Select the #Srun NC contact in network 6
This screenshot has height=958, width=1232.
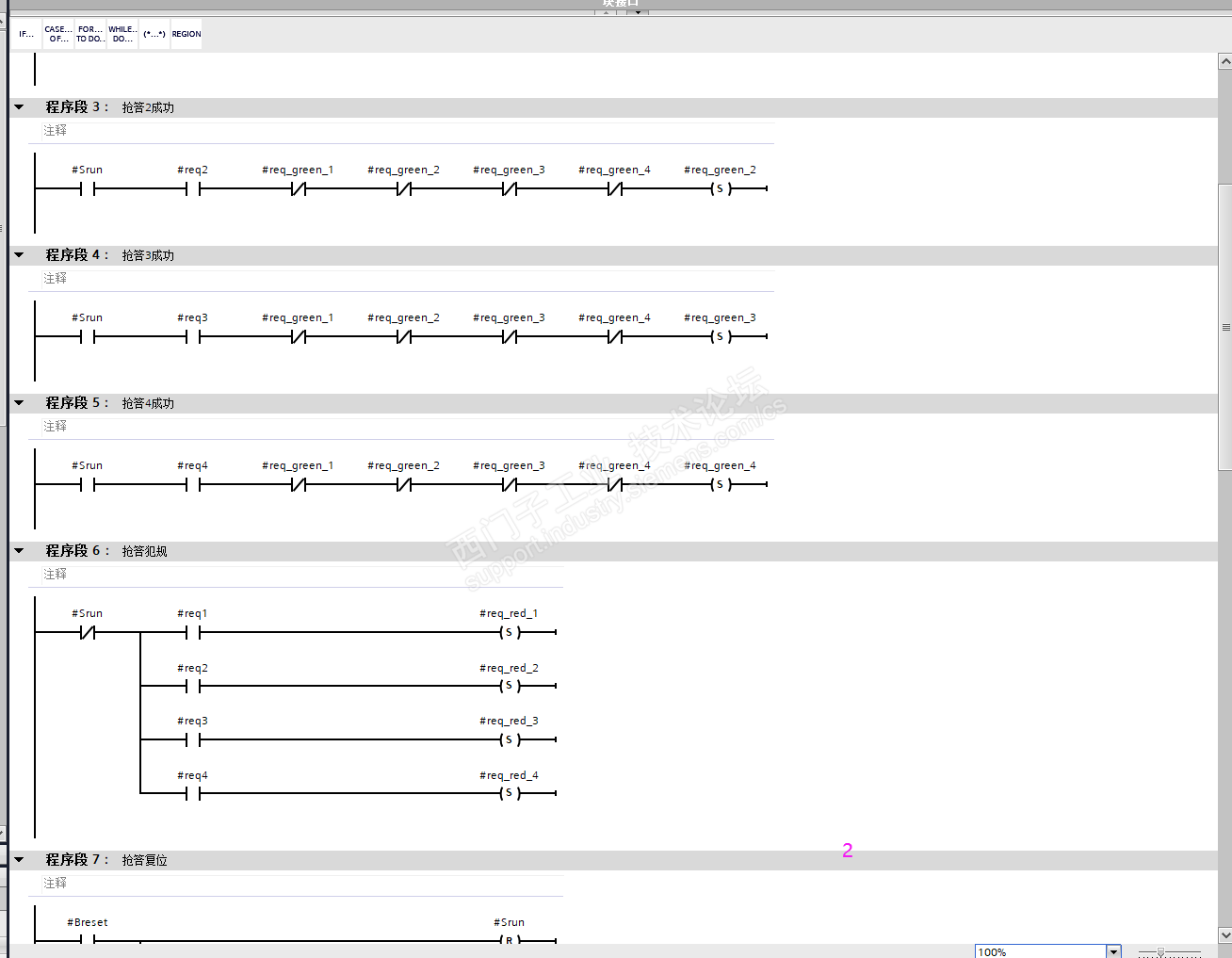(x=88, y=633)
